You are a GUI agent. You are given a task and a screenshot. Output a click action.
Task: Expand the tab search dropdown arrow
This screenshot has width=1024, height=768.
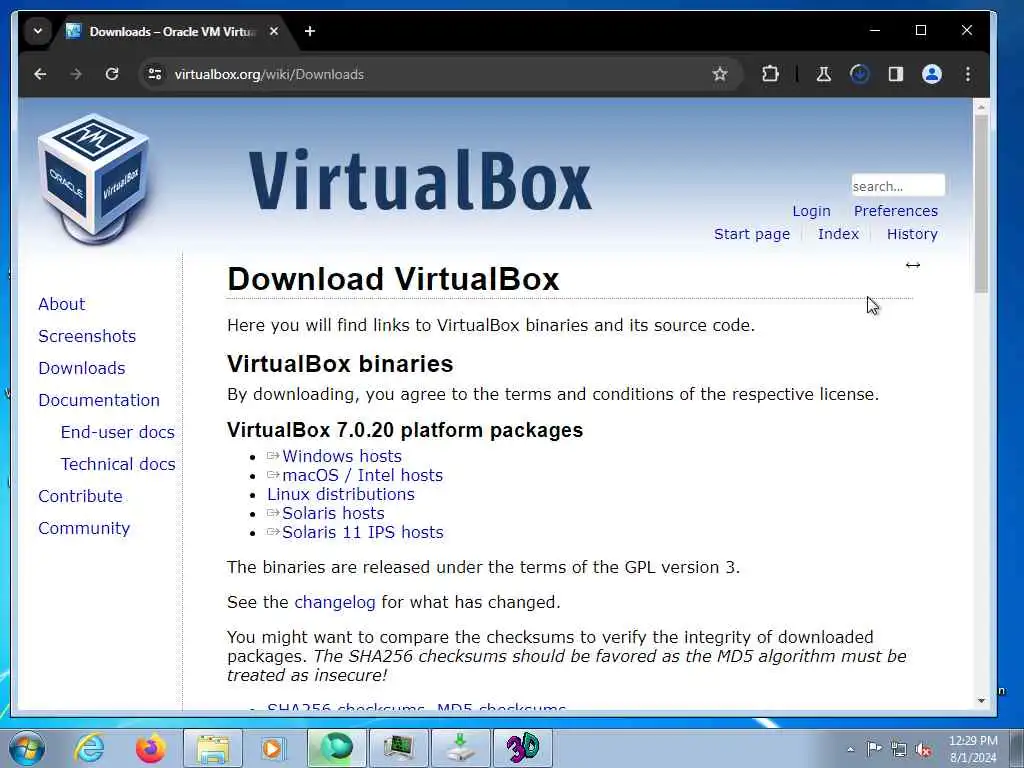point(38,31)
